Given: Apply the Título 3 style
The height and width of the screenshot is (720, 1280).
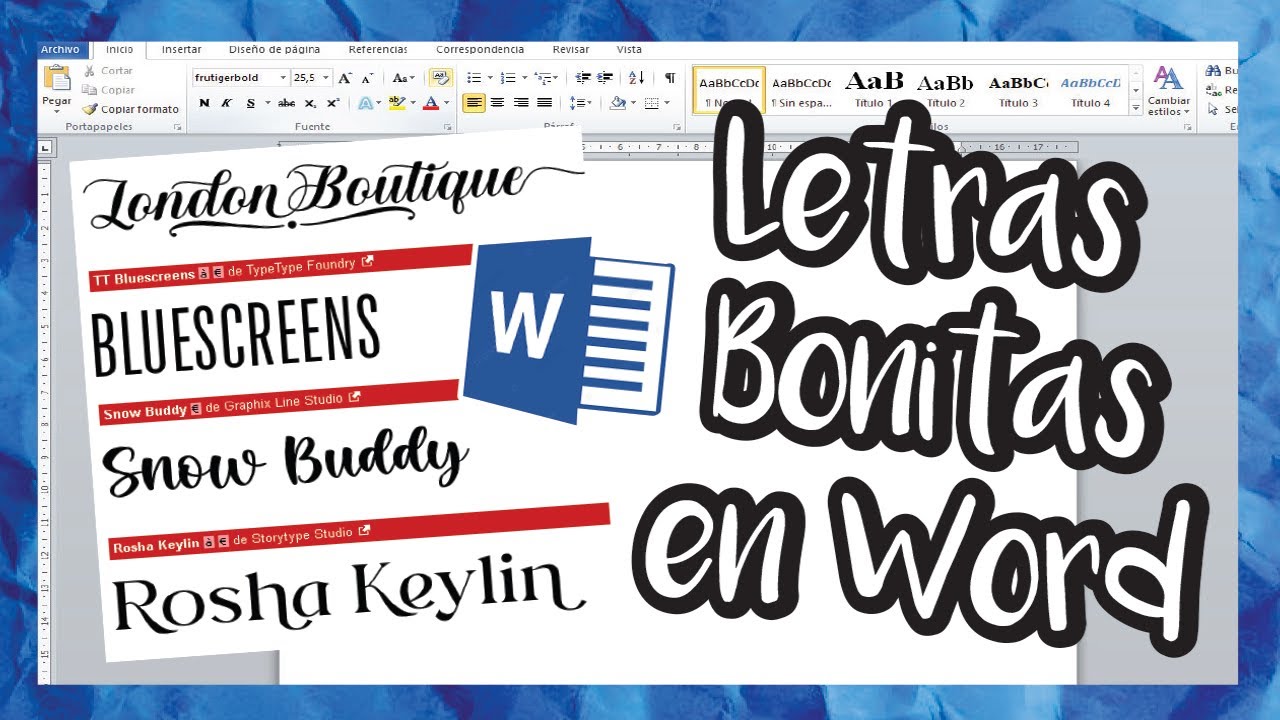Looking at the screenshot, I should [1018, 89].
